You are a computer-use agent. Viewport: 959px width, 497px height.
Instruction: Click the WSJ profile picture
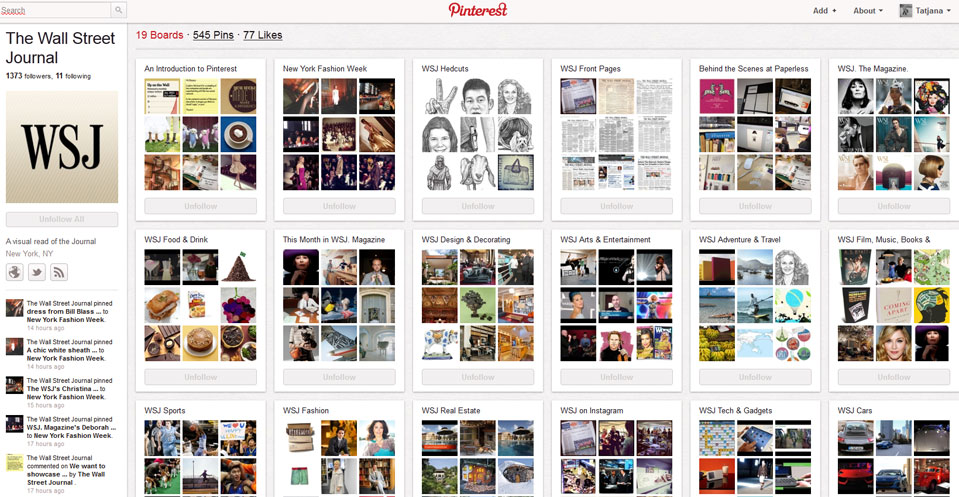[62, 147]
